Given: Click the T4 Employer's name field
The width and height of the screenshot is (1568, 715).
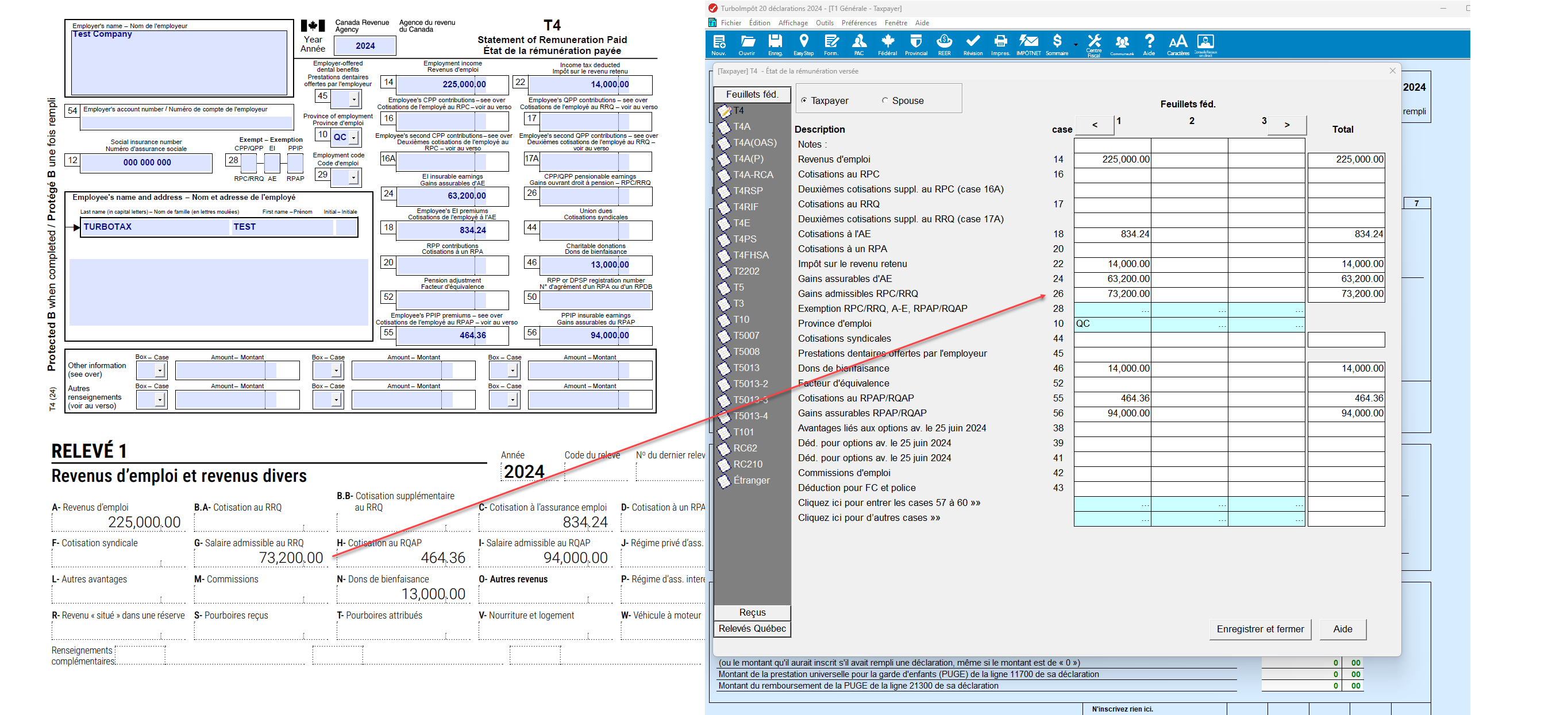Looking at the screenshot, I should pyautogui.click(x=179, y=62).
